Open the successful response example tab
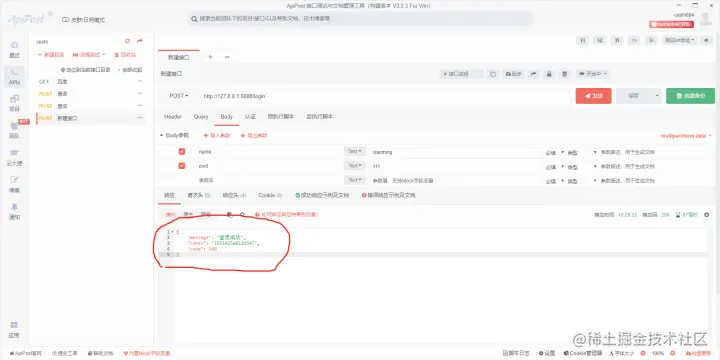720x360 pixels. coord(322,195)
